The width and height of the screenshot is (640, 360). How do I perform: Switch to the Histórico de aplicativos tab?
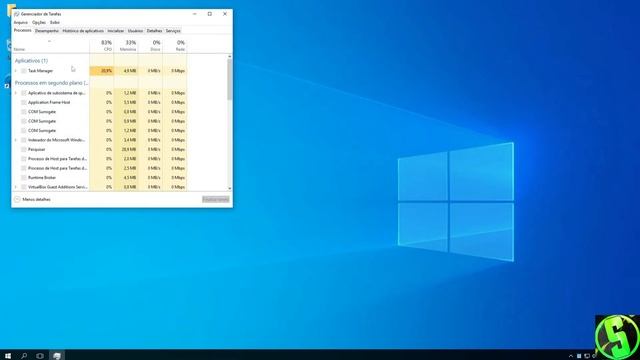(83, 31)
